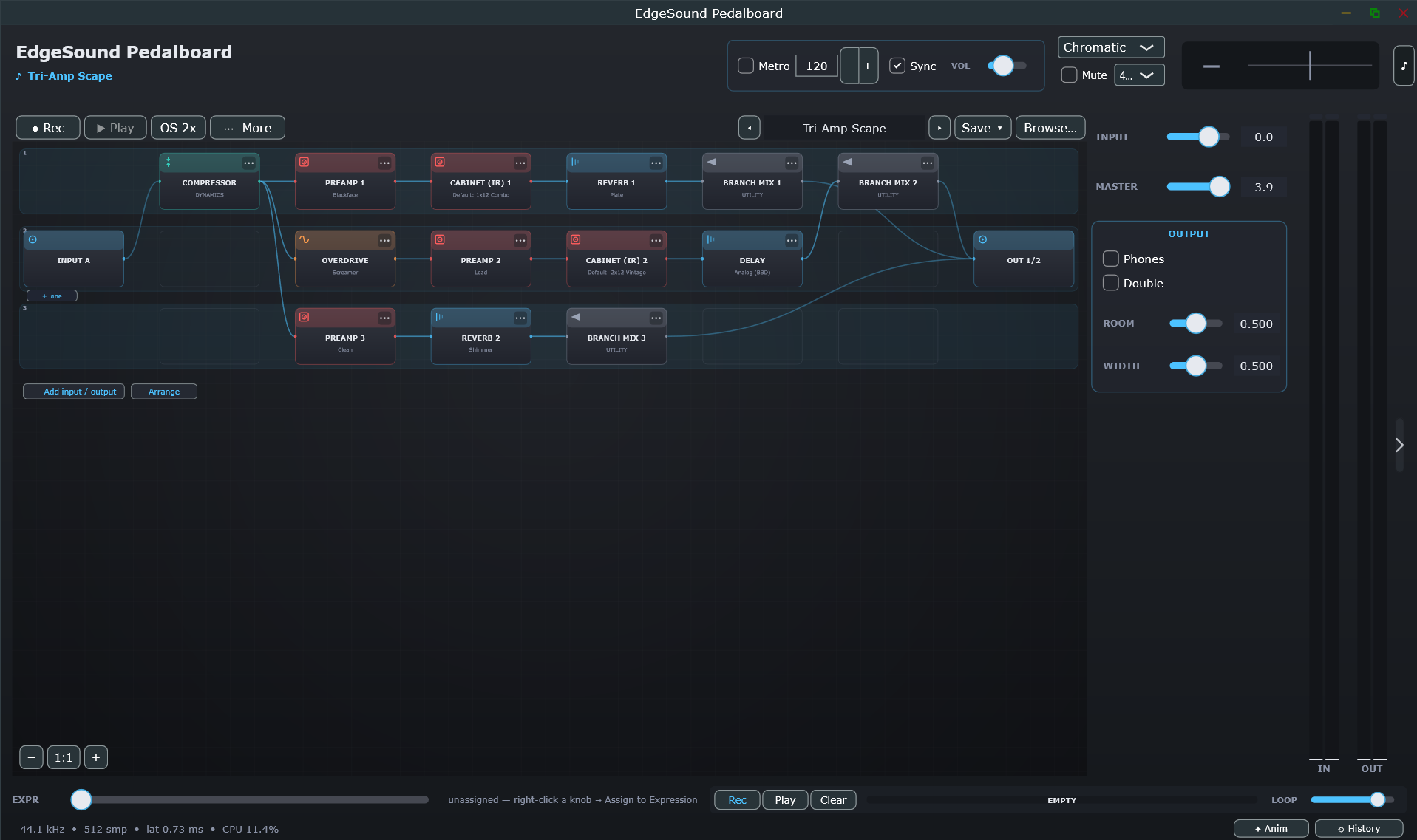This screenshot has width=1417, height=840.
Task: Adjust the Master volume slider
Action: (x=1198, y=186)
